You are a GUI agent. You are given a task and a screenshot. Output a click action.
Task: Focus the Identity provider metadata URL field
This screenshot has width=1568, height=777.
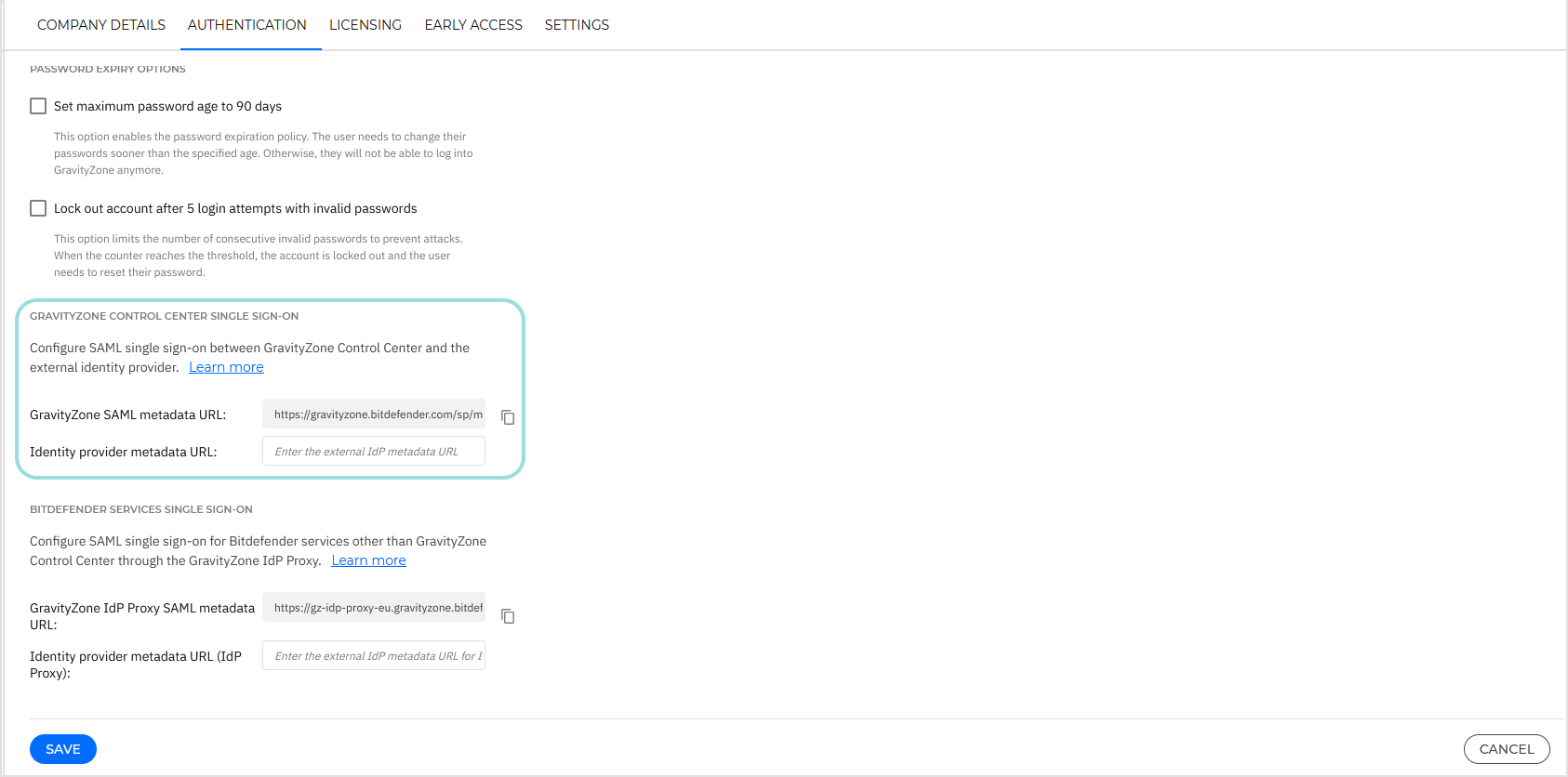374,451
